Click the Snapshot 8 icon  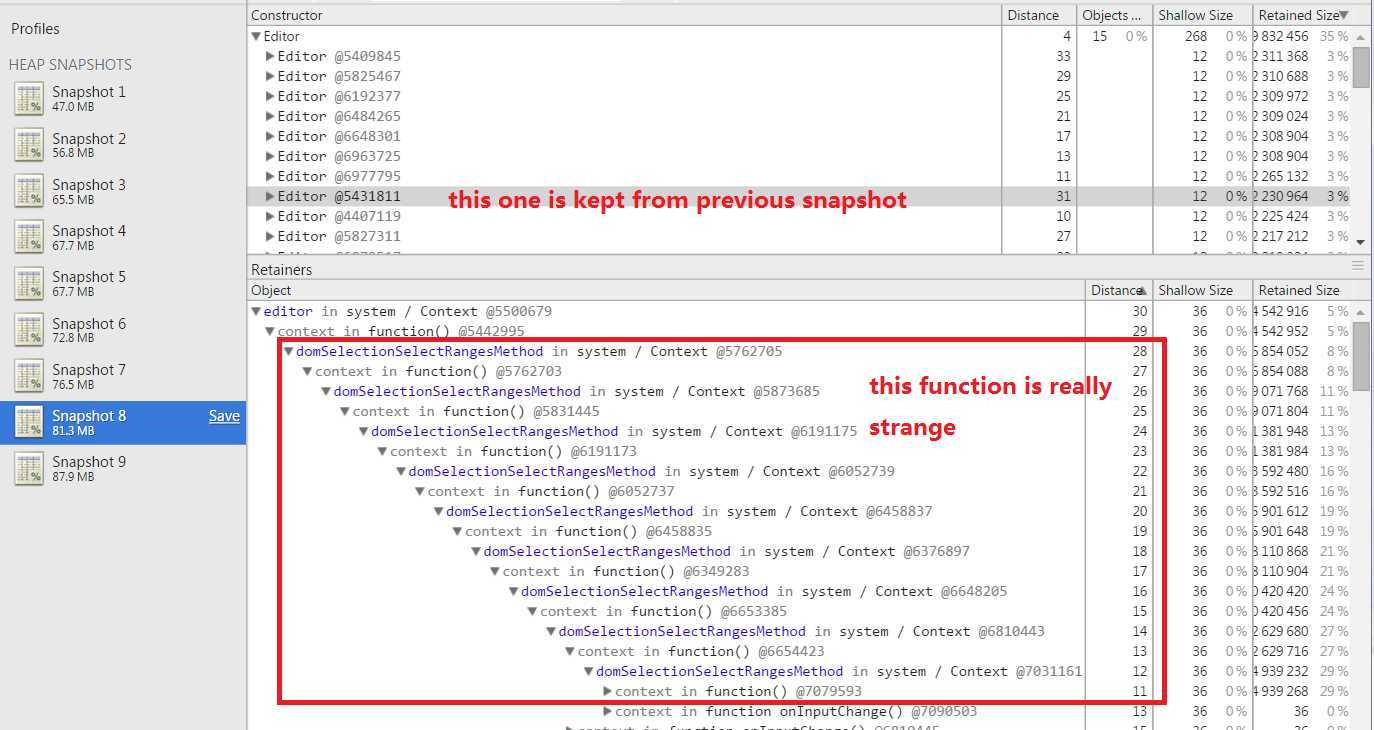pos(29,422)
